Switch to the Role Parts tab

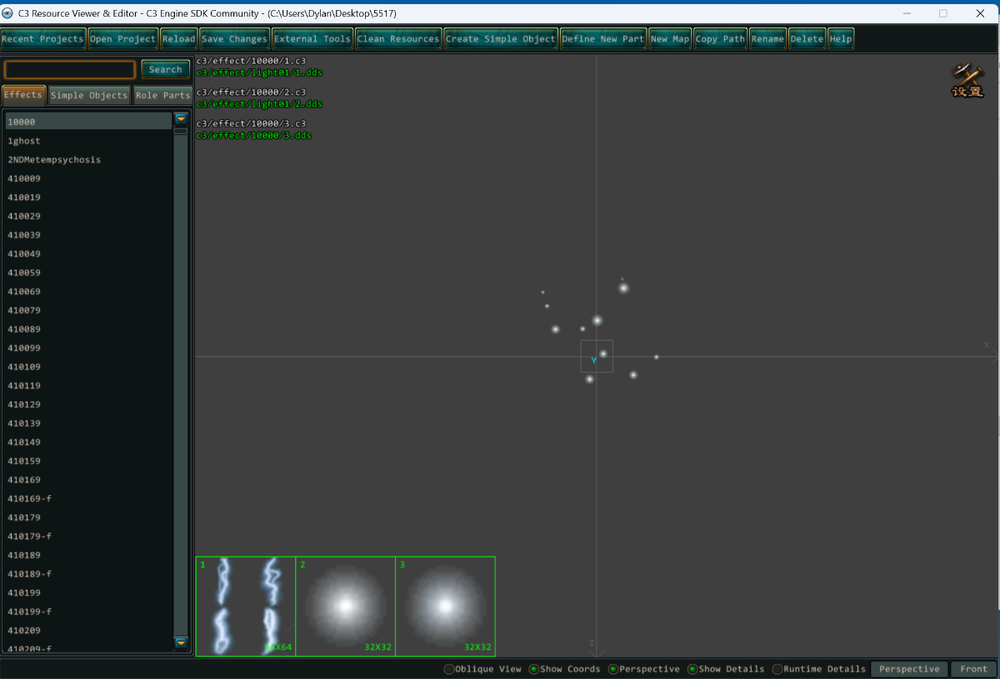162,95
